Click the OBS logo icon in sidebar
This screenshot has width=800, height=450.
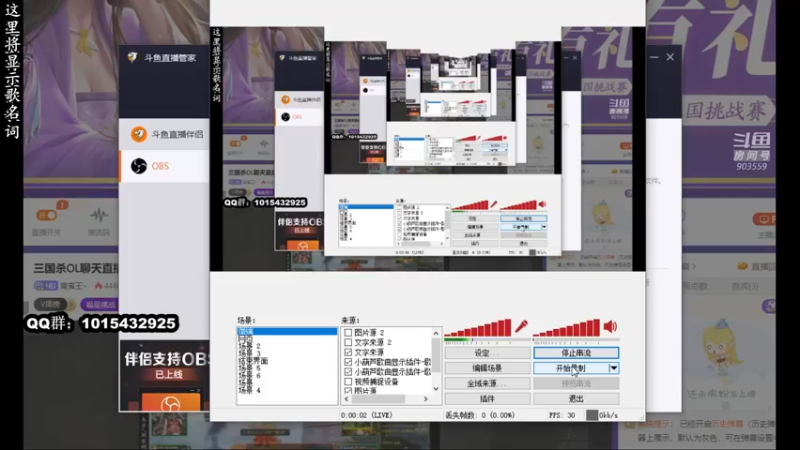(139, 166)
